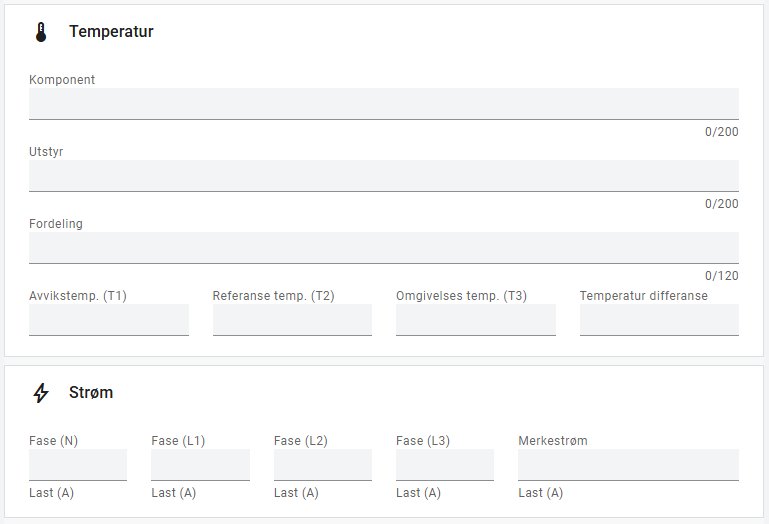The height and width of the screenshot is (524, 769).
Task: Select the Referanse temp. (T2) field
Action: point(292,320)
